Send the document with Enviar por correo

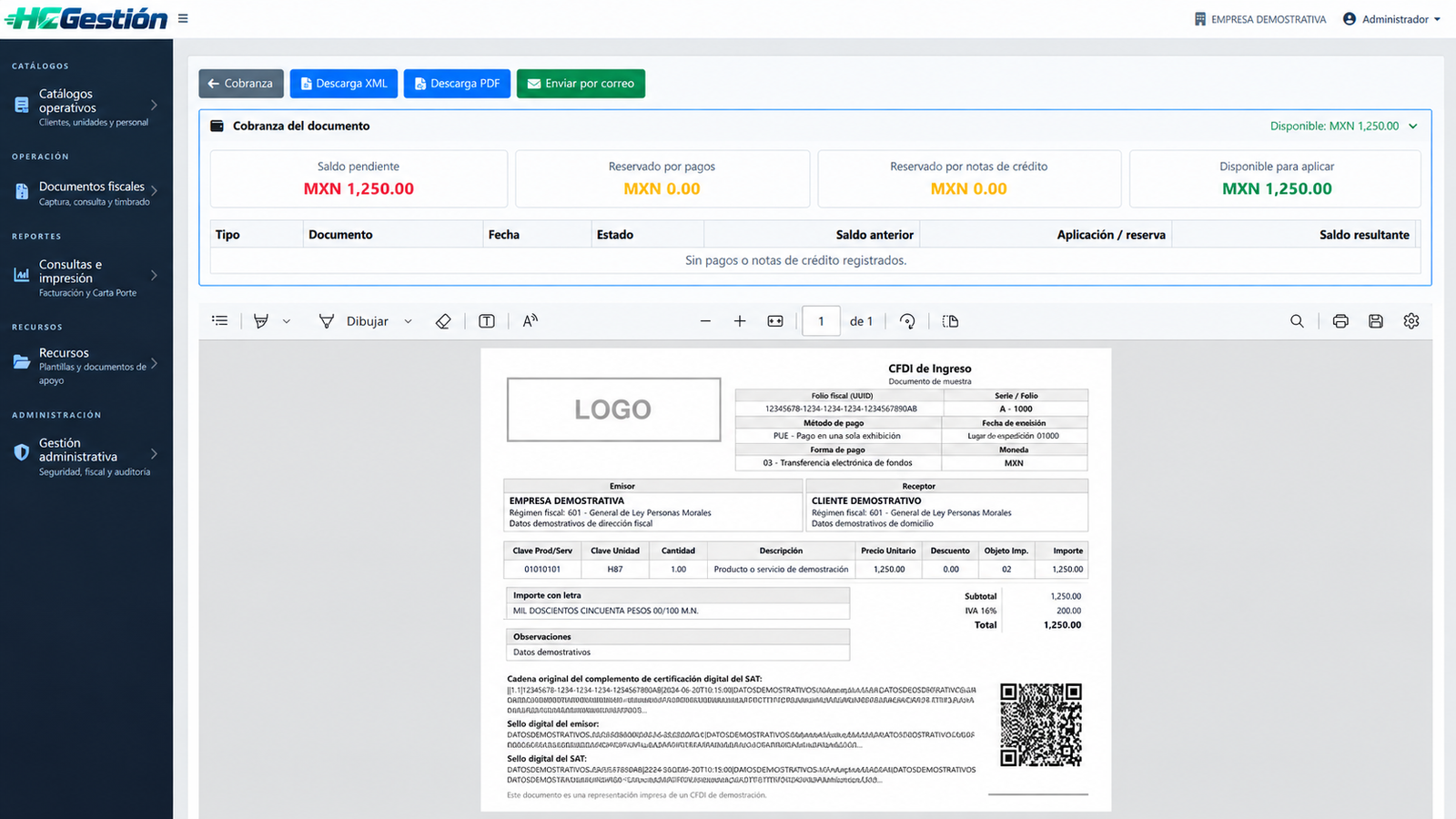pos(581,84)
